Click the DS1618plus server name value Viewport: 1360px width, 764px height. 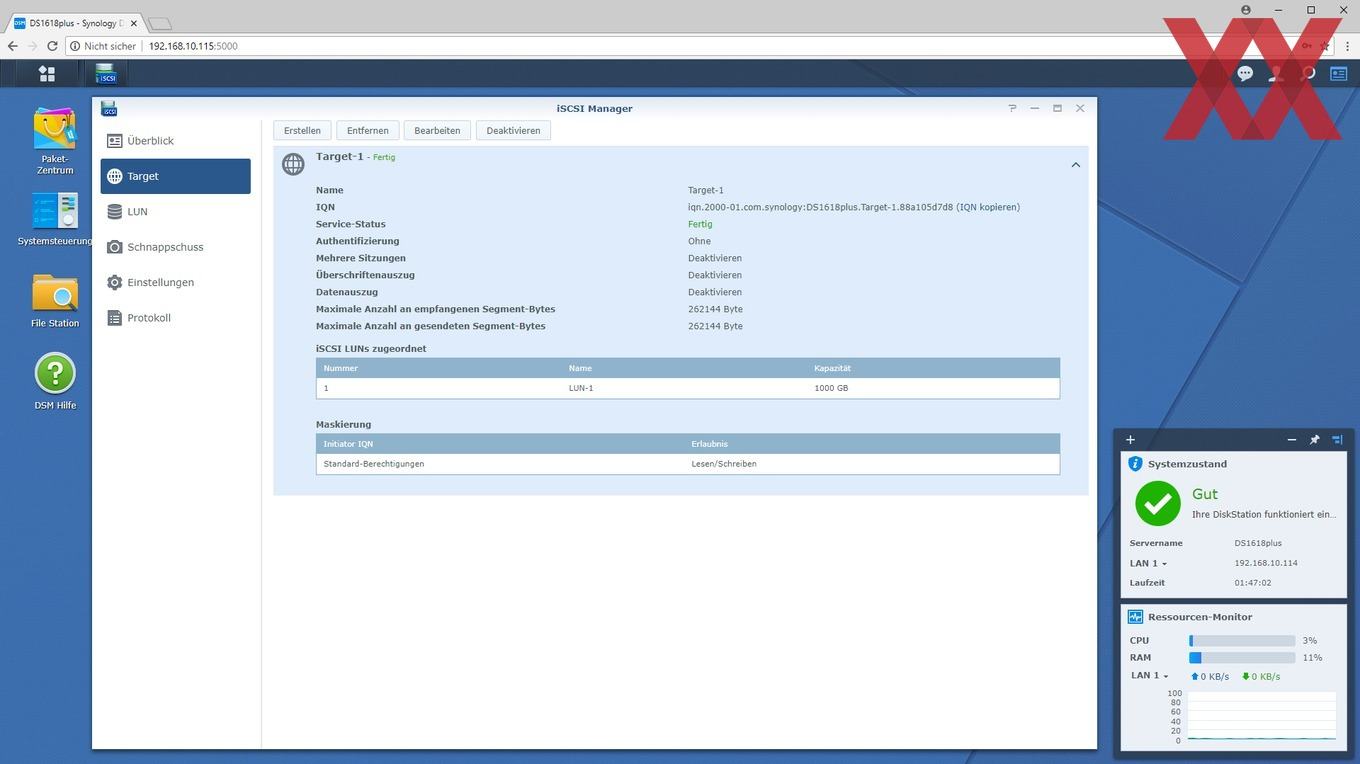click(x=1258, y=543)
